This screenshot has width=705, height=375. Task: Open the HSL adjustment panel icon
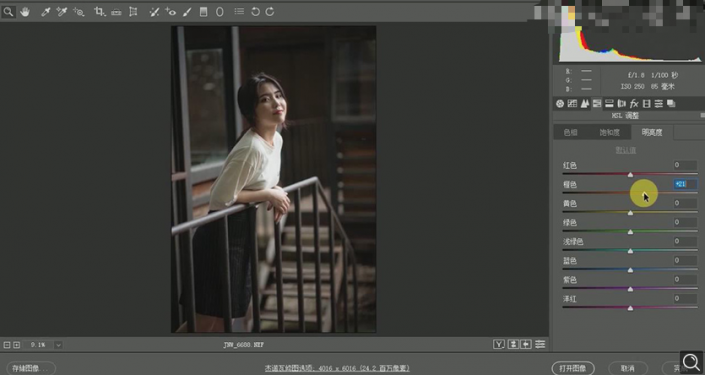[x=597, y=103]
